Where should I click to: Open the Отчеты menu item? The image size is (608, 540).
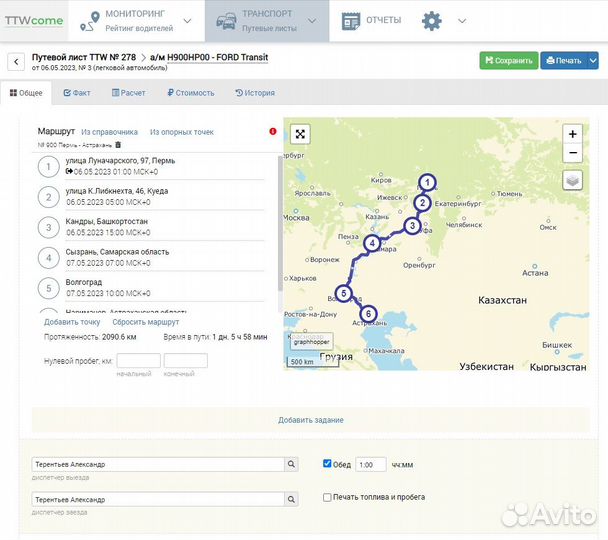click(371, 21)
